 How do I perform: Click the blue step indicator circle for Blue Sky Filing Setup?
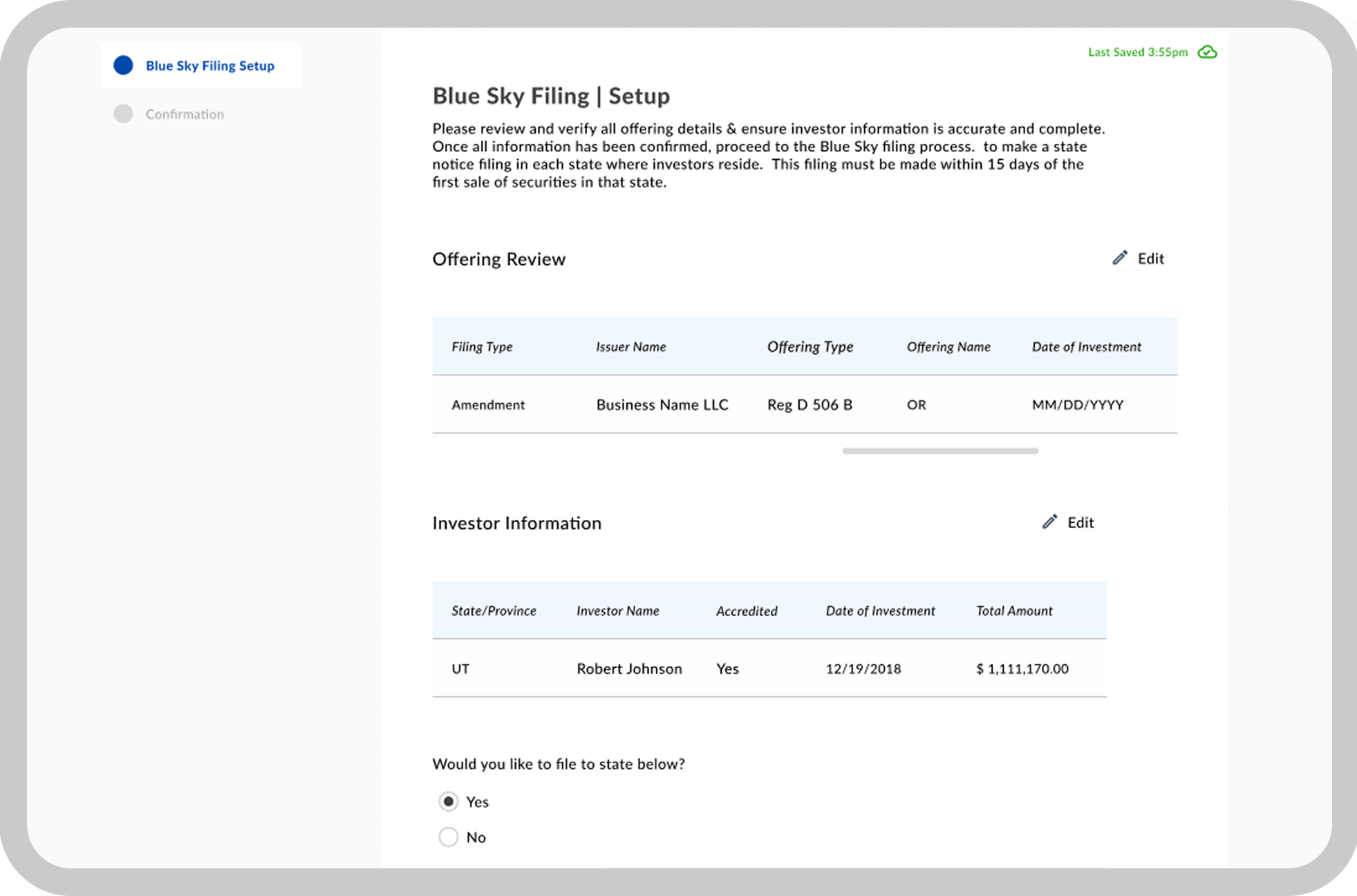pos(124,64)
